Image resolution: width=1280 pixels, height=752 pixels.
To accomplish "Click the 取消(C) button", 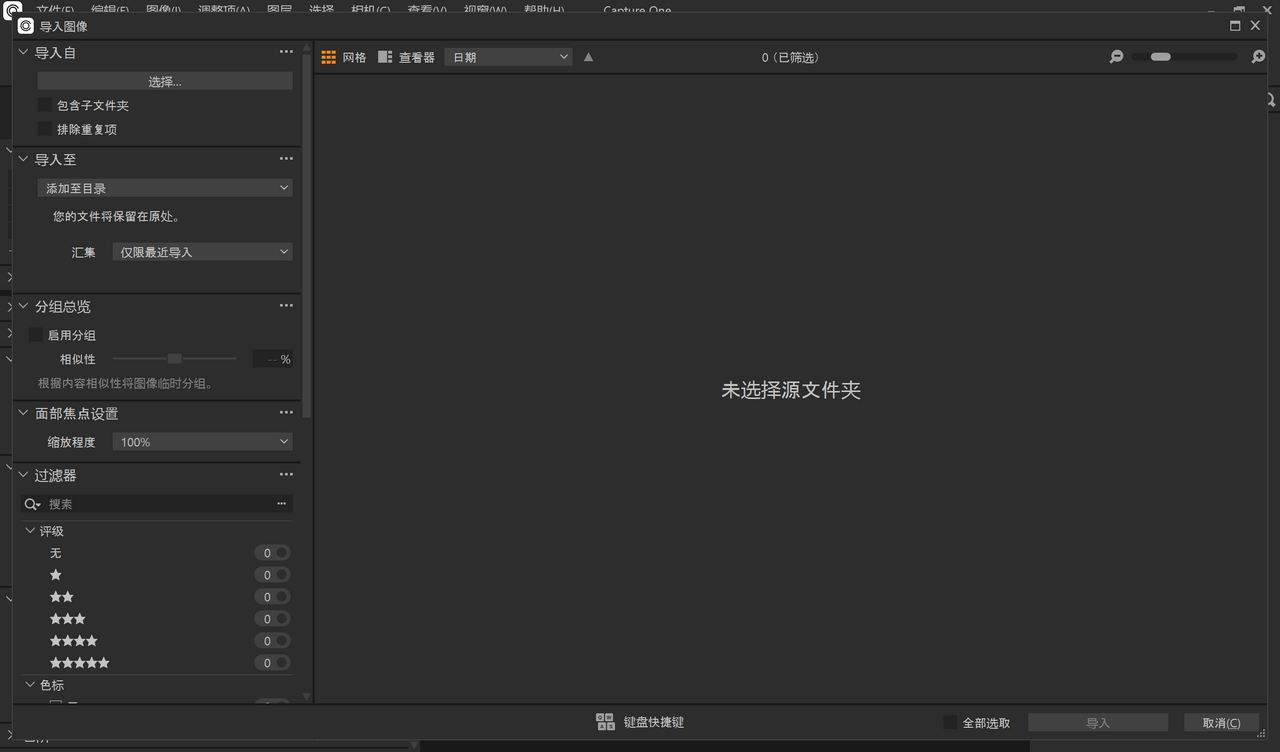I will coord(1222,722).
